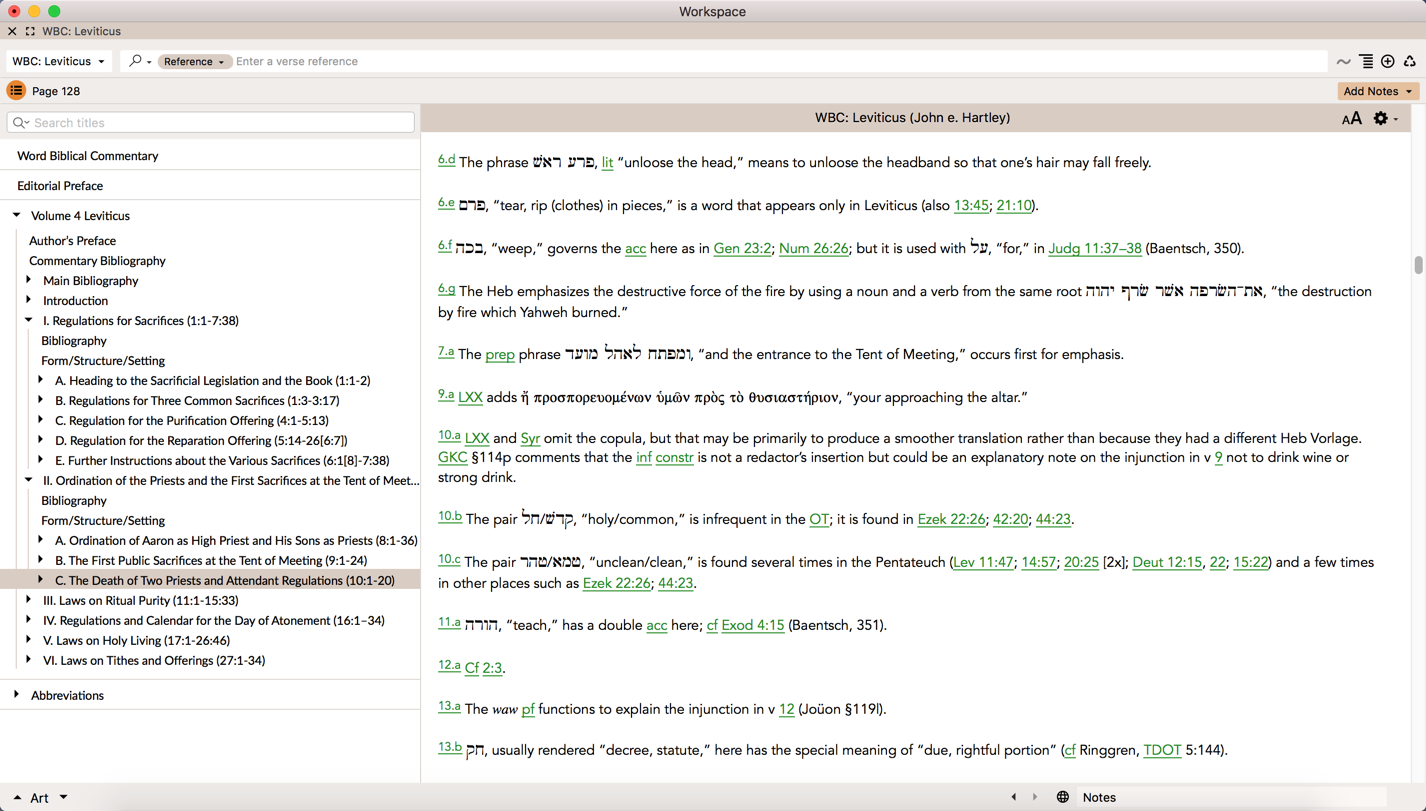The width and height of the screenshot is (1426, 811).
Task: Collapse II. Ordination of the Priests triangle
Action: (x=29, y=480)
